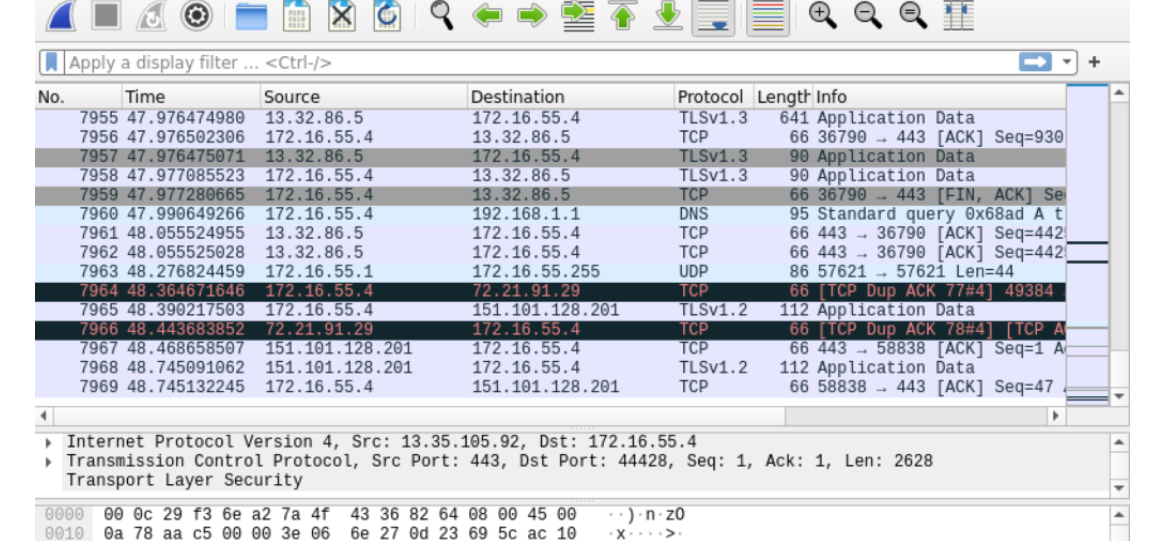Sort by the No. column header
The width and height of the screenshot is (1159, 541).
(78, 97)
